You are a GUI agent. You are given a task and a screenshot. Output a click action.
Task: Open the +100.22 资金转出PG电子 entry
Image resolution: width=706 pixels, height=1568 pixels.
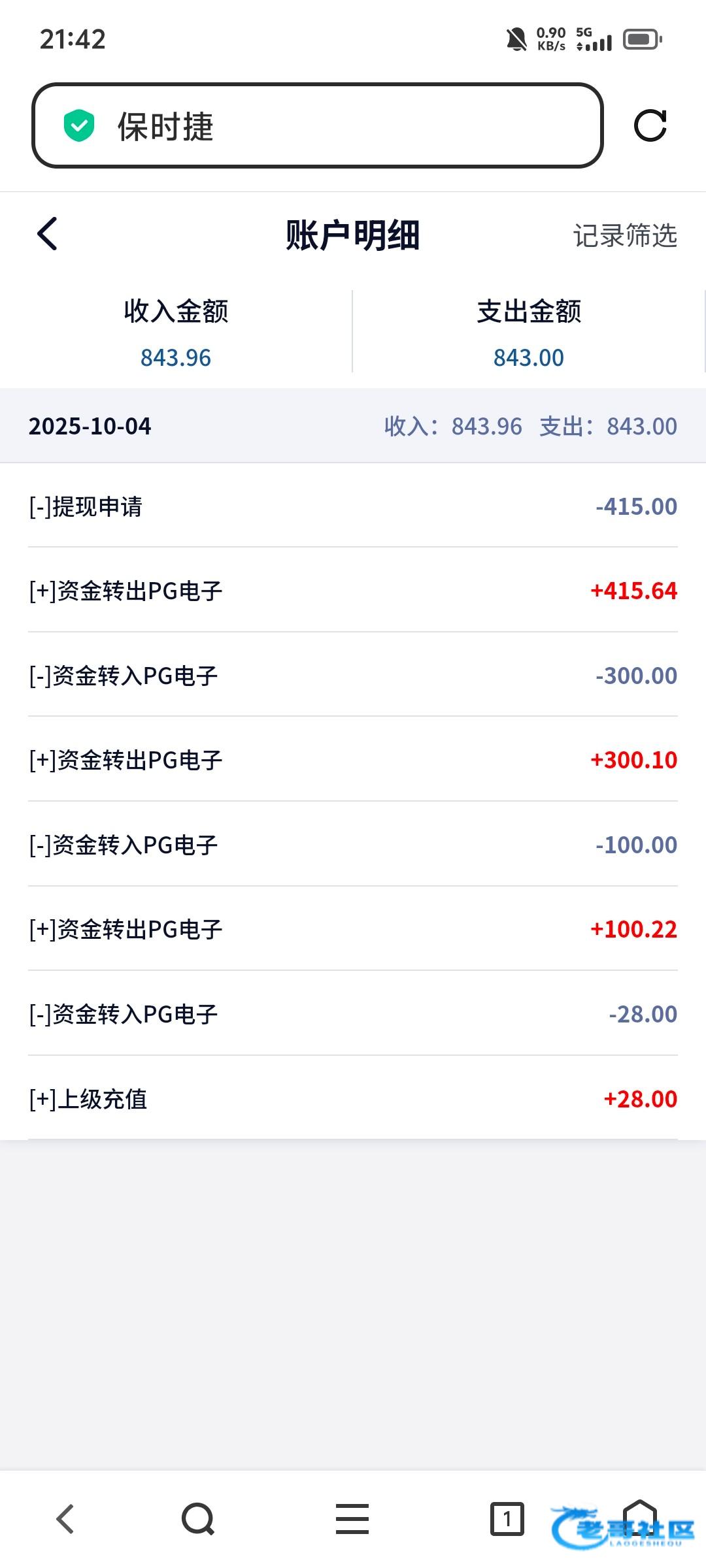point(353,929)
